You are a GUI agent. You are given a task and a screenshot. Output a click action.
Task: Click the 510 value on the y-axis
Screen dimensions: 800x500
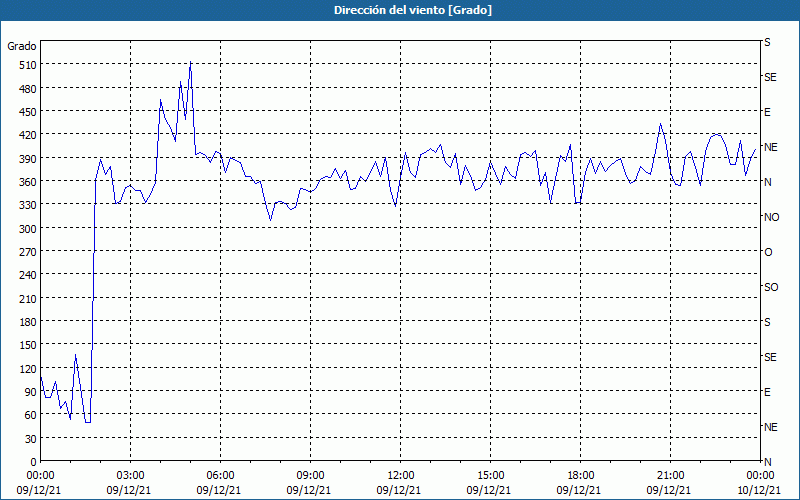pos(28,65)
